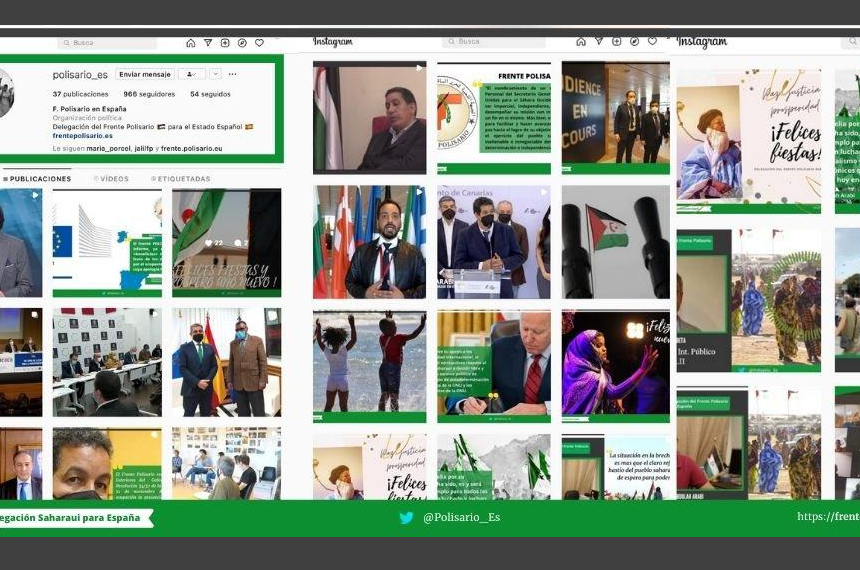Viewport: 860px width, 570px height.
Task: Open La situación en la brecha post thumbnail
Action: point(615,467)
